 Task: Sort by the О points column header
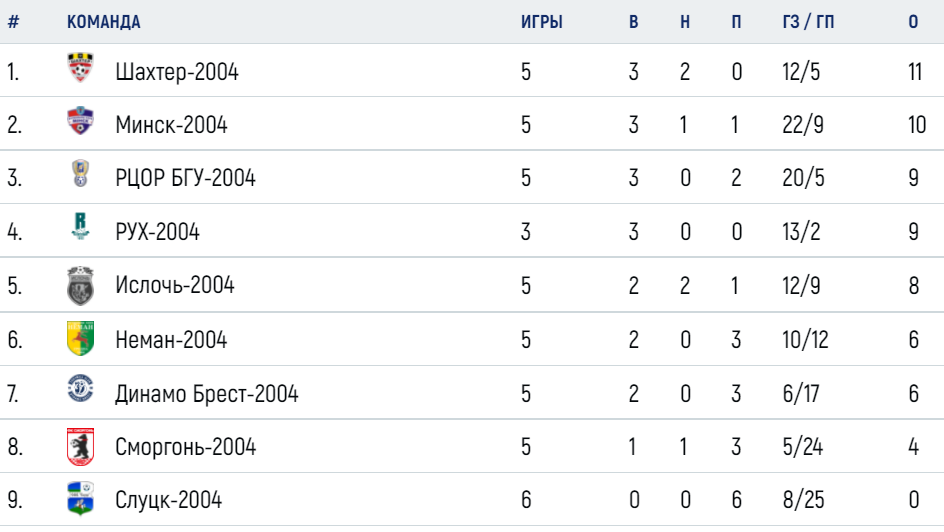tap(913, 22)
